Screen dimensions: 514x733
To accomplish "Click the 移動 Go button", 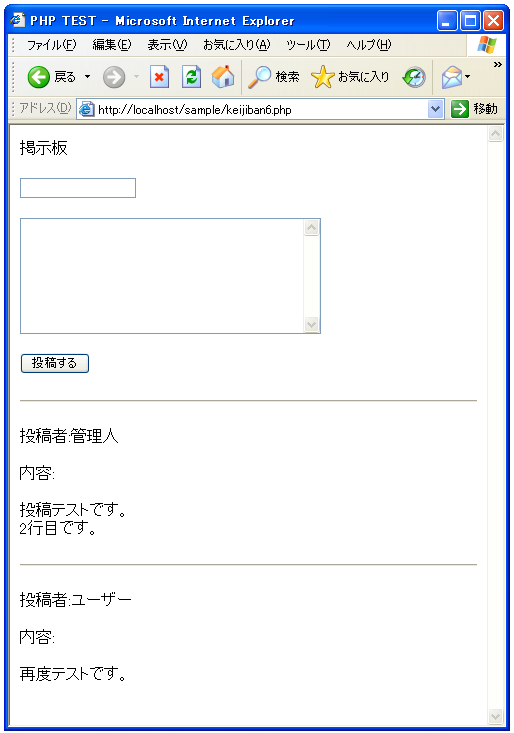I will click(474, 109).
